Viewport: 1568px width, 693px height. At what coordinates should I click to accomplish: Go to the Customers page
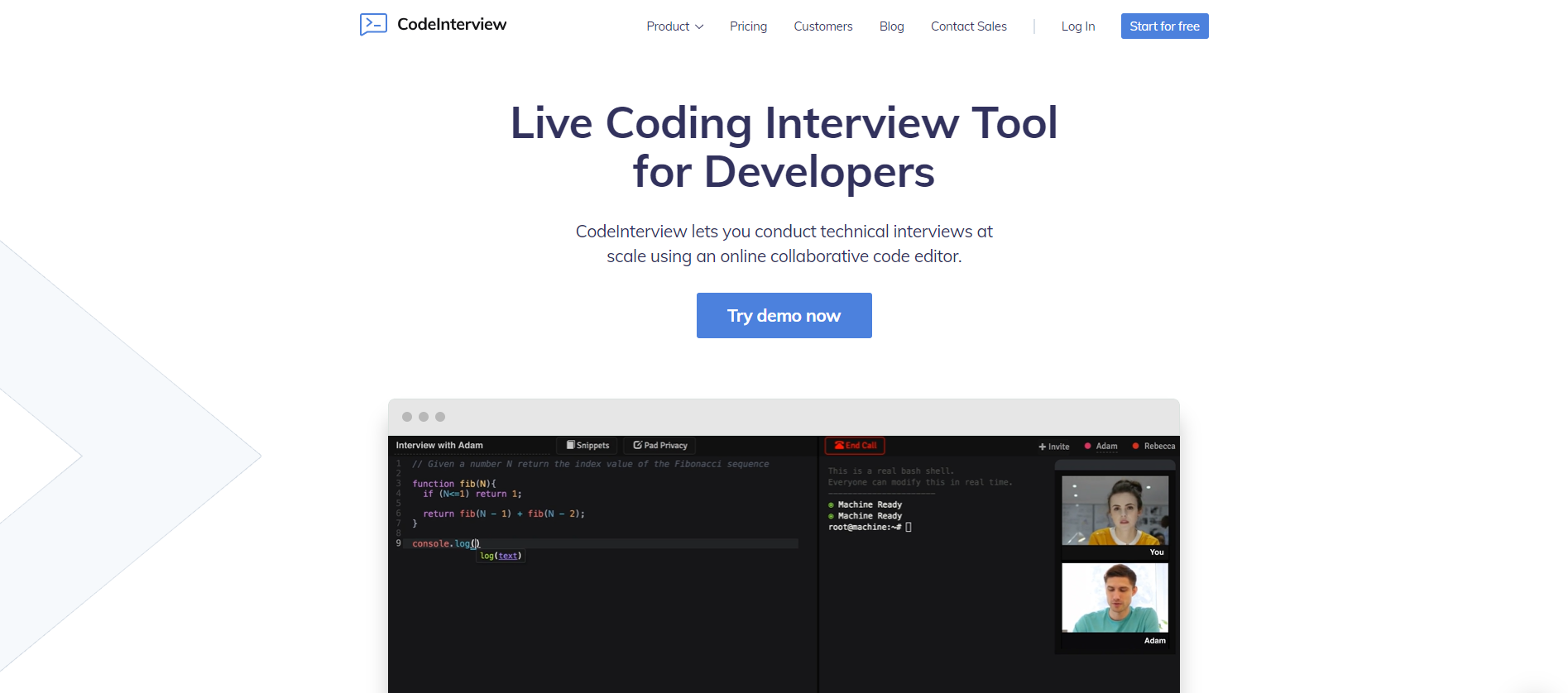click(x=822, y=26)
